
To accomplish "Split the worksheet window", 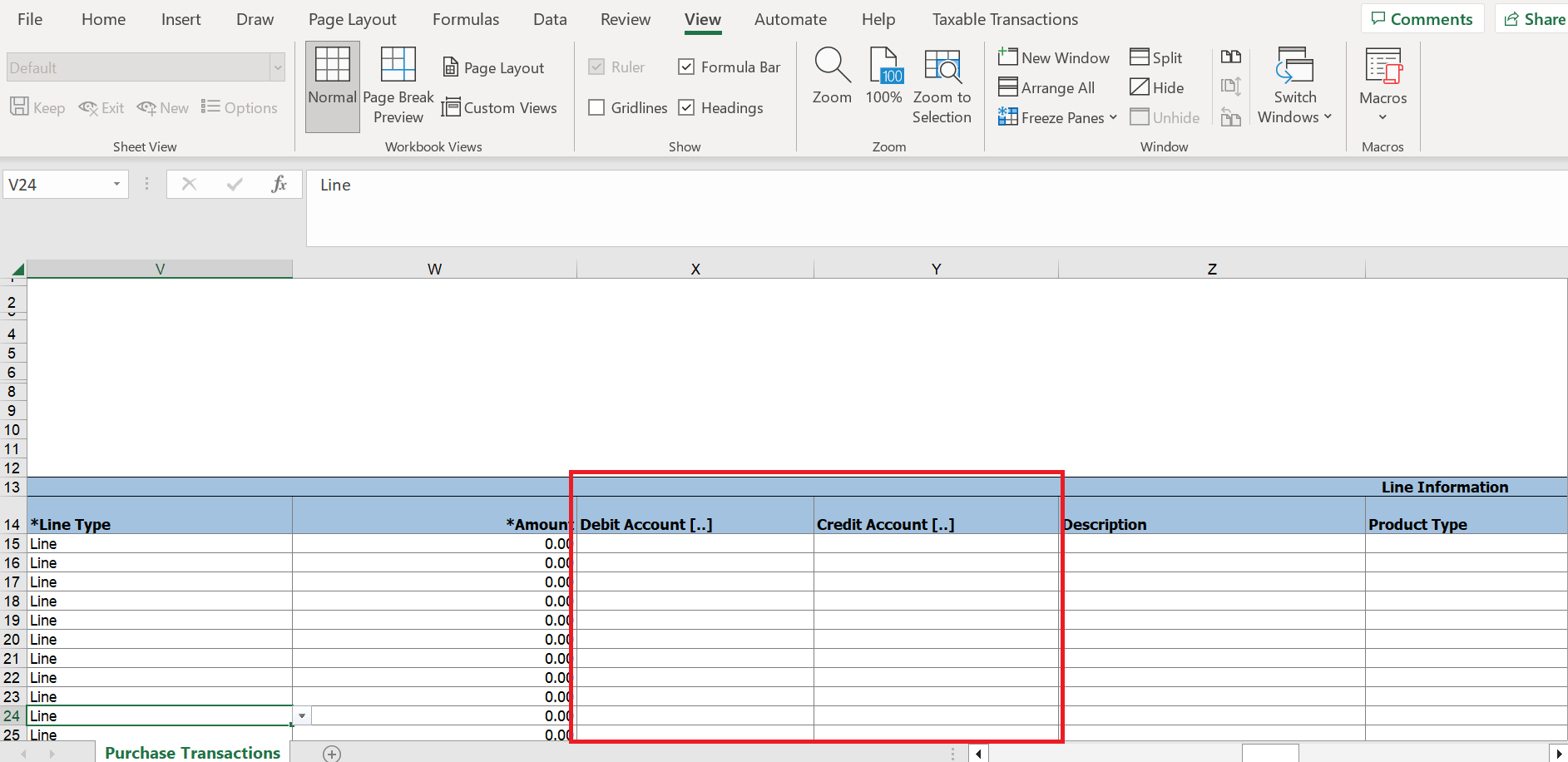I will [x=1156, y=57].
